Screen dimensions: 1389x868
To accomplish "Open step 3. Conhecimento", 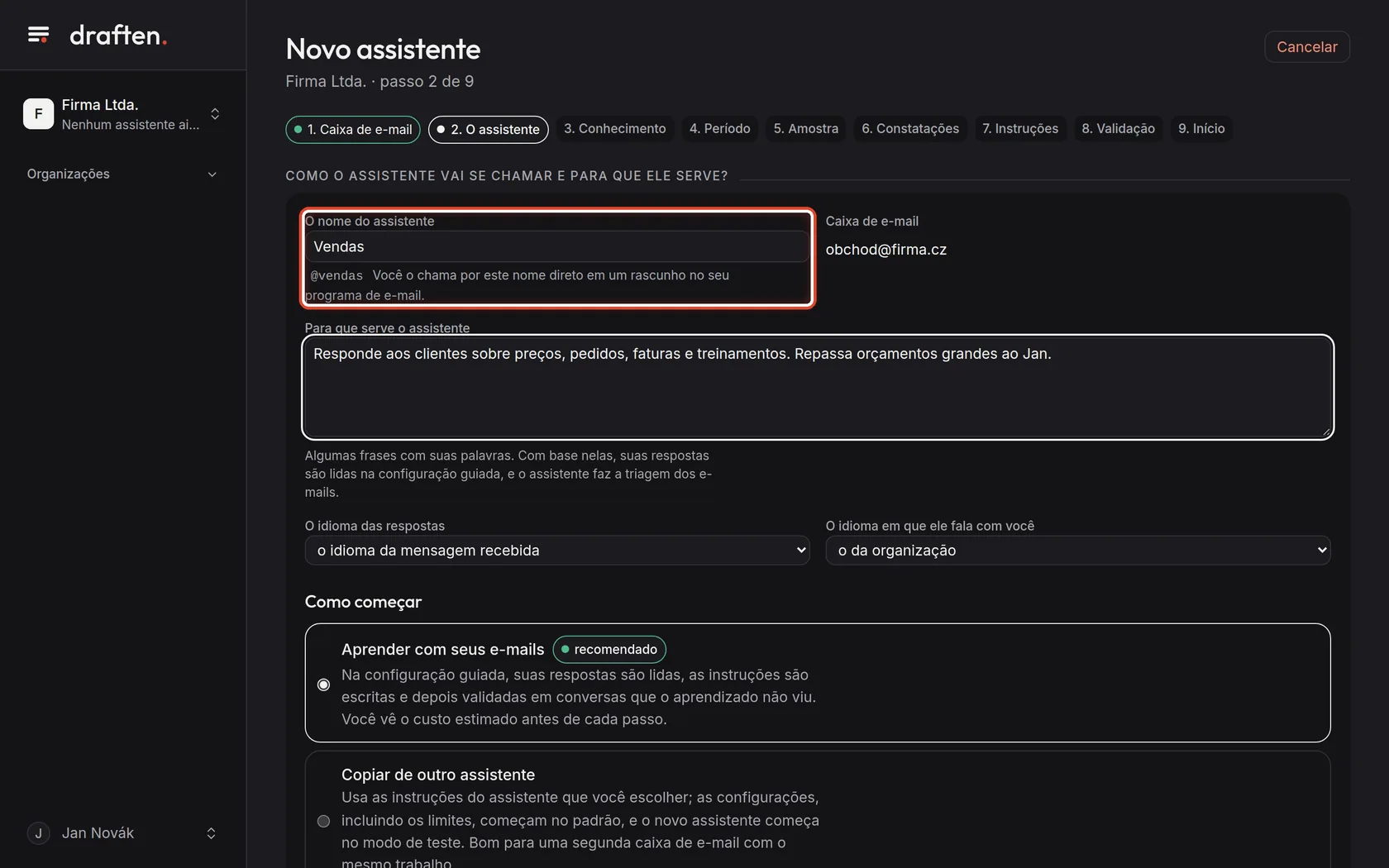I will click(614, 129).
